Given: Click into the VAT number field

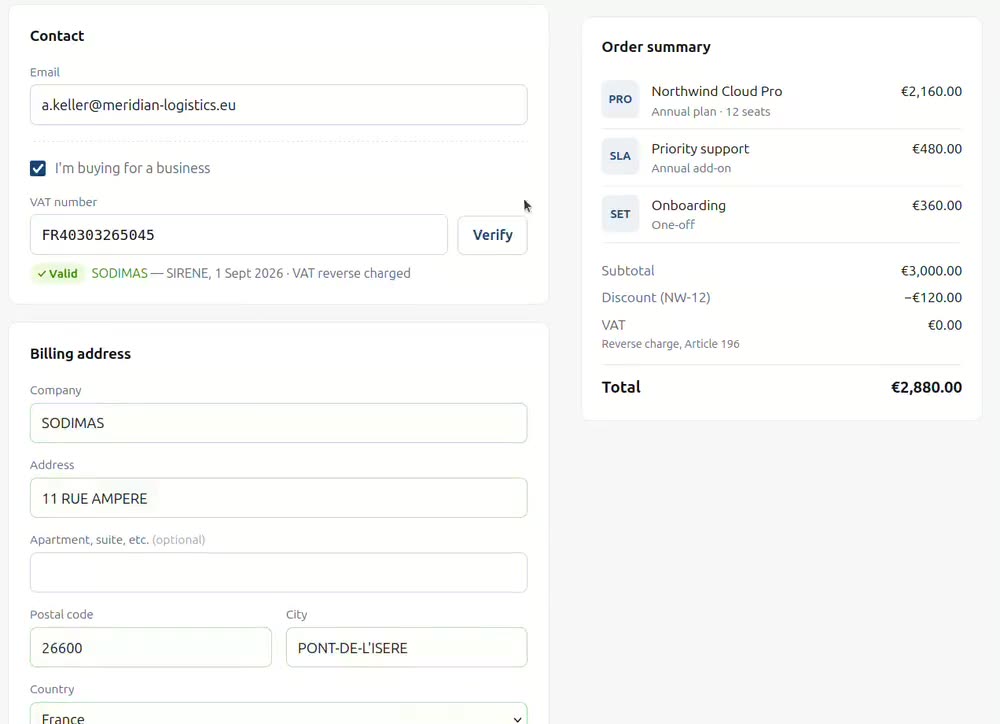Looking at the screenshot, I should (239, 235).
